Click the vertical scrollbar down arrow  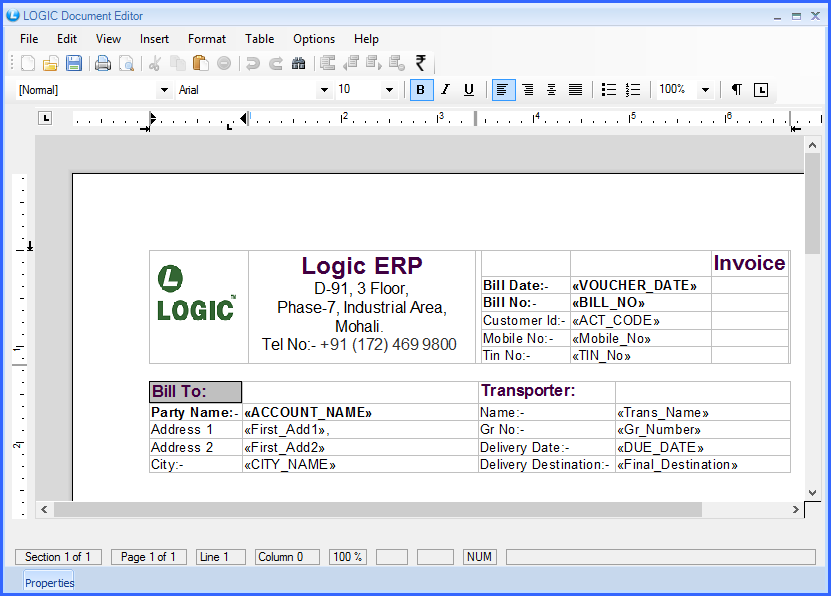(812, 493)
